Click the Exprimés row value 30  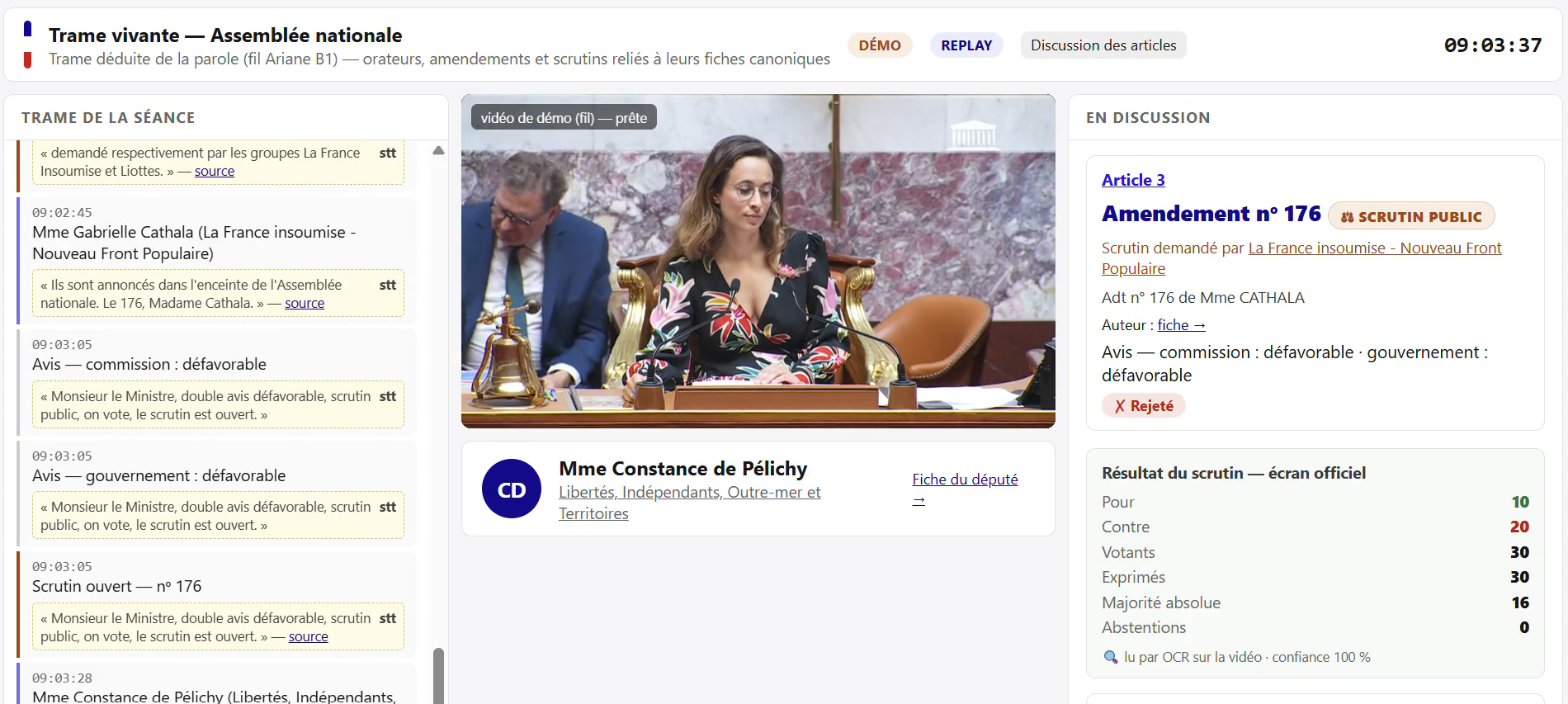click(x=1519, y=577)
